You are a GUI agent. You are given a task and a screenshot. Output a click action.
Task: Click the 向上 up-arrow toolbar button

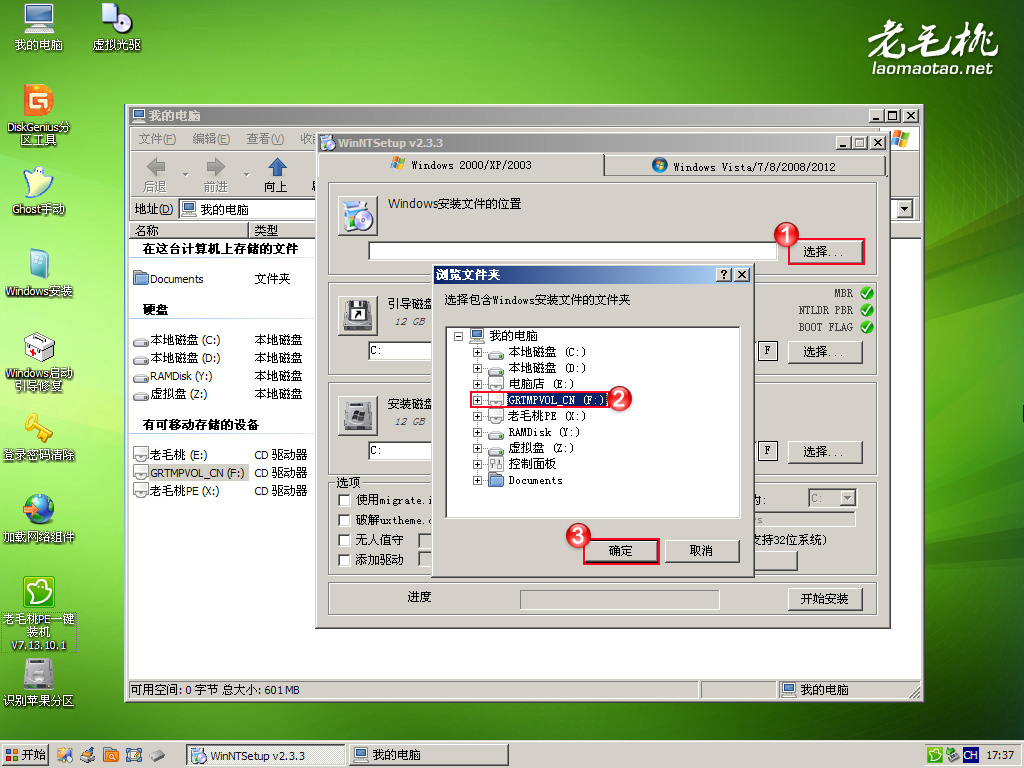[276, 175]
